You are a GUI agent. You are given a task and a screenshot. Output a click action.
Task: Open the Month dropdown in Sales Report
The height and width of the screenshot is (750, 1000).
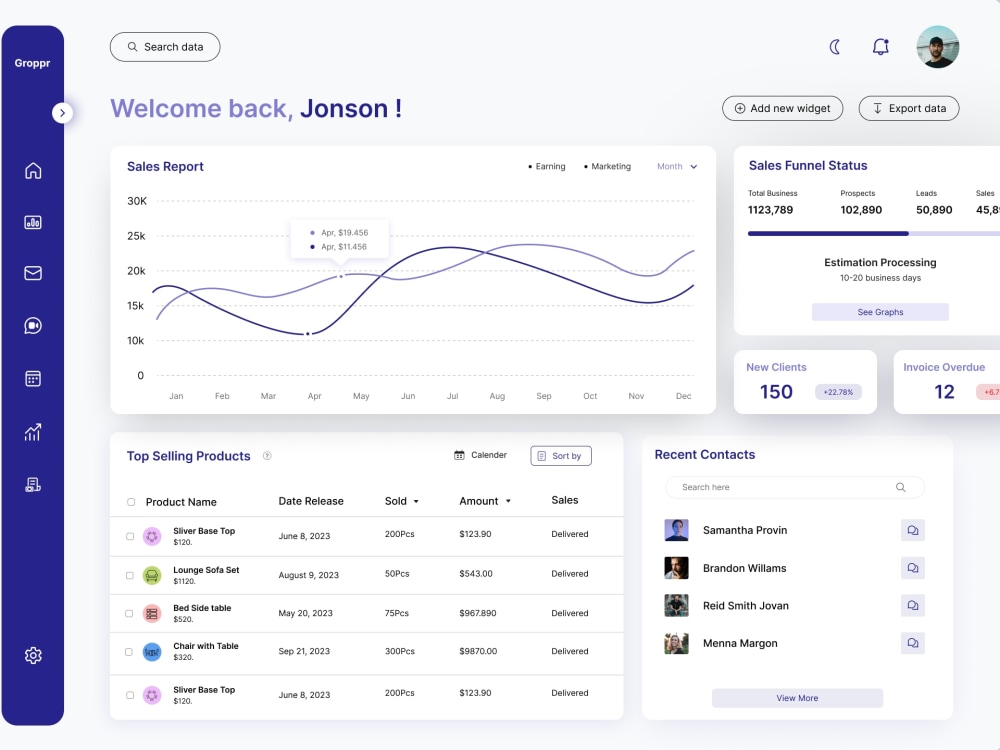677,166
